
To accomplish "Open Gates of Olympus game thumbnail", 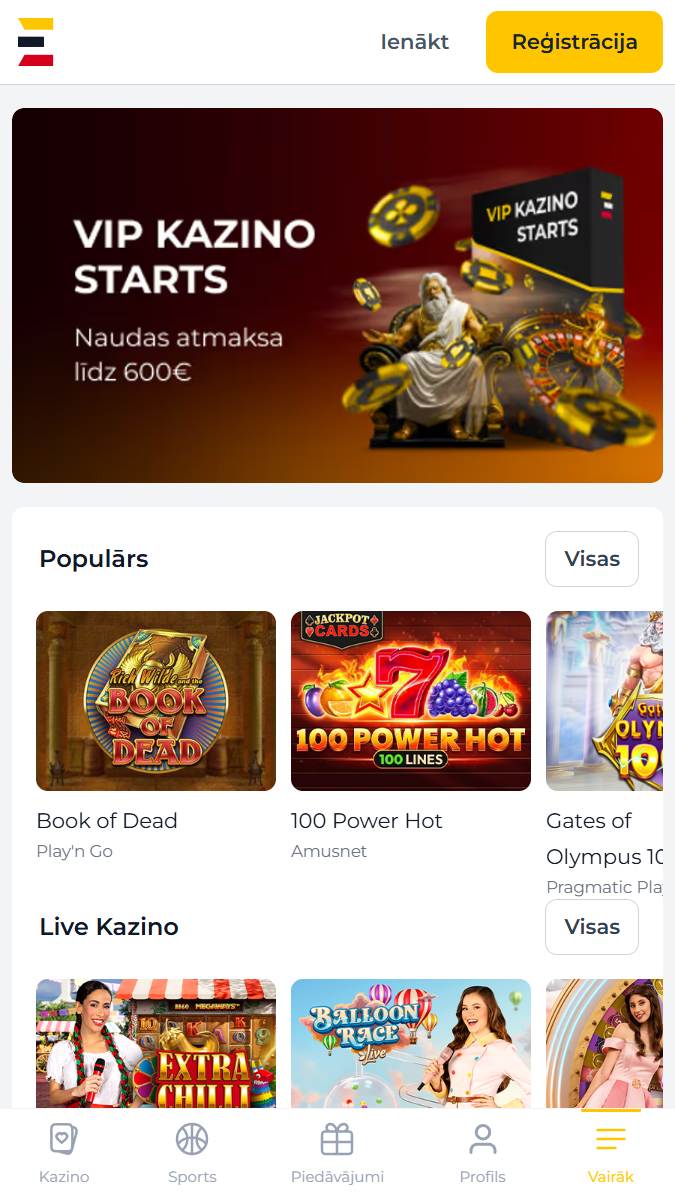I will pos(604,700).
